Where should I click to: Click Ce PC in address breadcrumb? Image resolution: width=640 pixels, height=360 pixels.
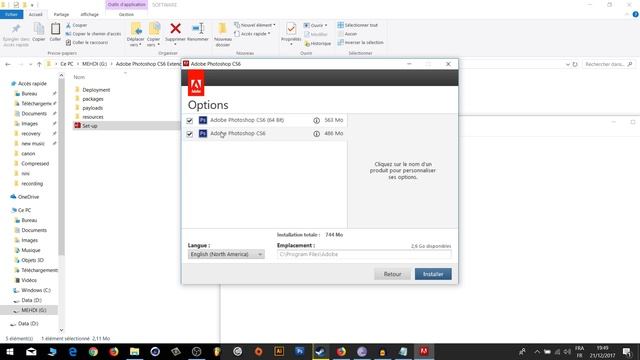67,64
